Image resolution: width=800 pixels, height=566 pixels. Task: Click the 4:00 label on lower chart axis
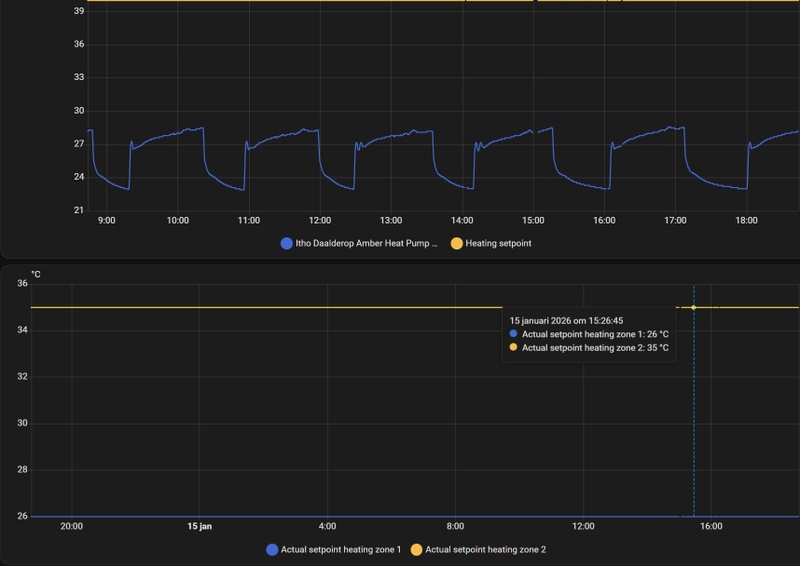point(327,526)
